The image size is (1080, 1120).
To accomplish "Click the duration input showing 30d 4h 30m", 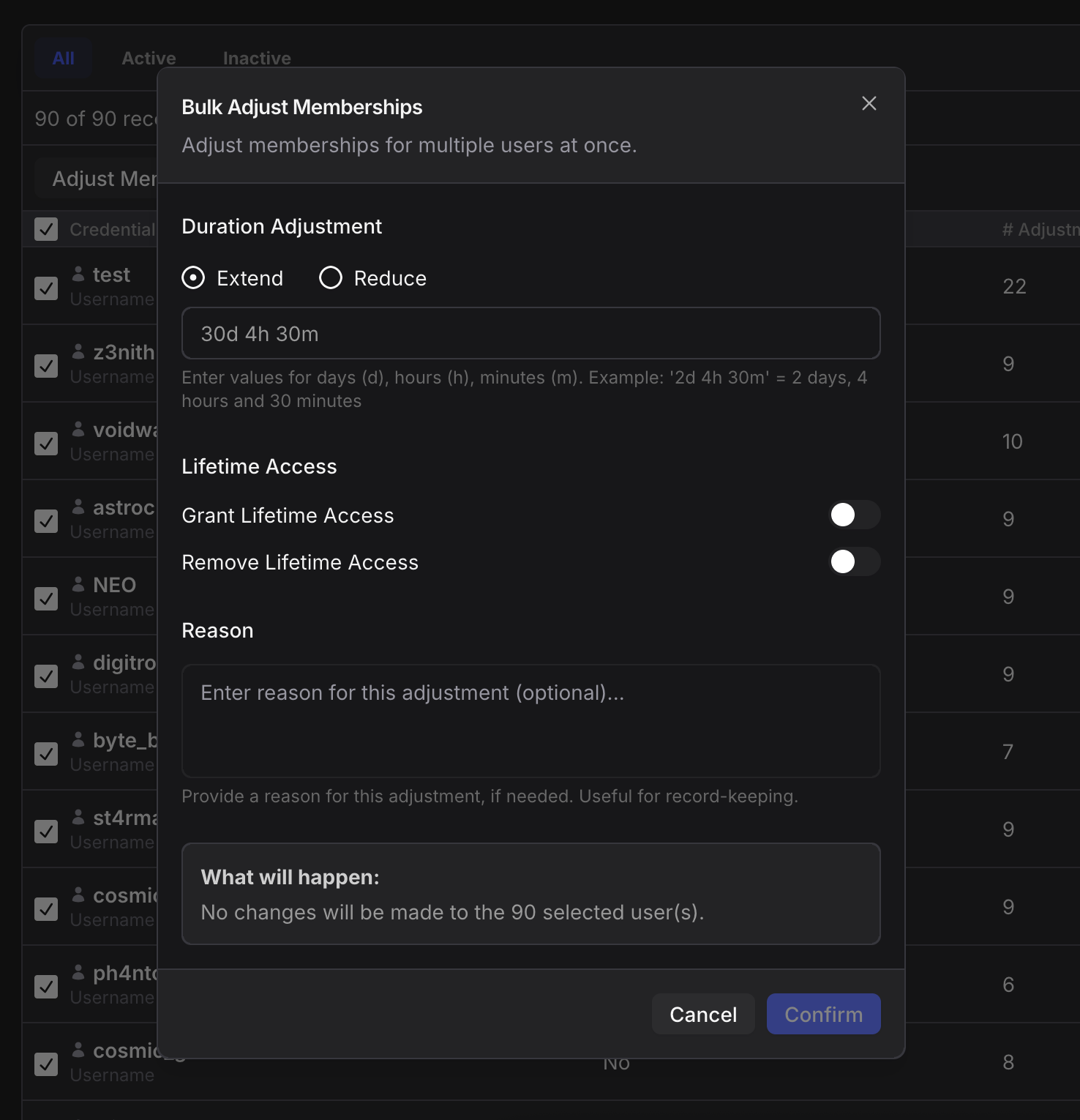I will pyautogui.click(x=530, y=333).
